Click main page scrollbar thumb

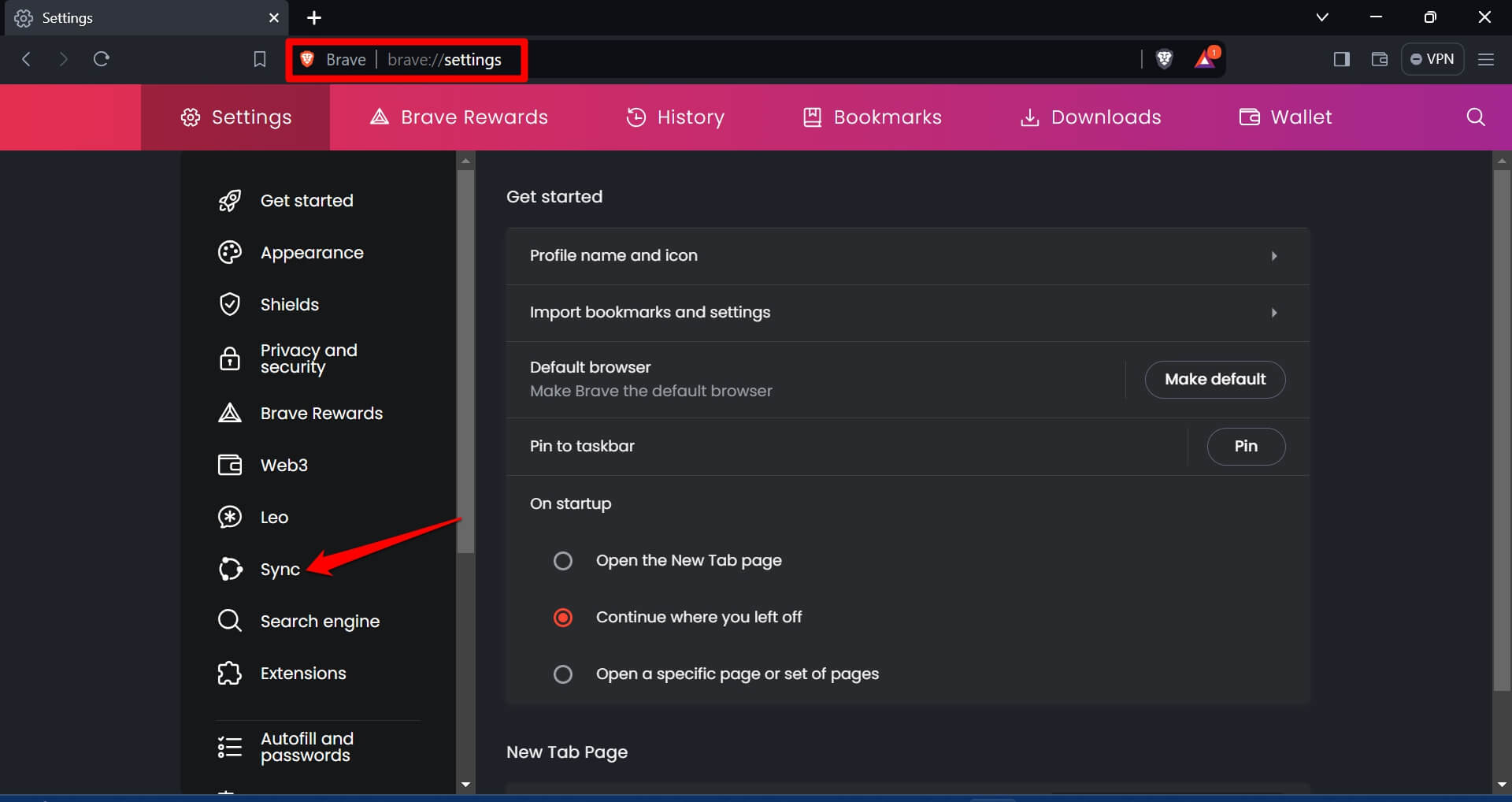[1502, 430]
